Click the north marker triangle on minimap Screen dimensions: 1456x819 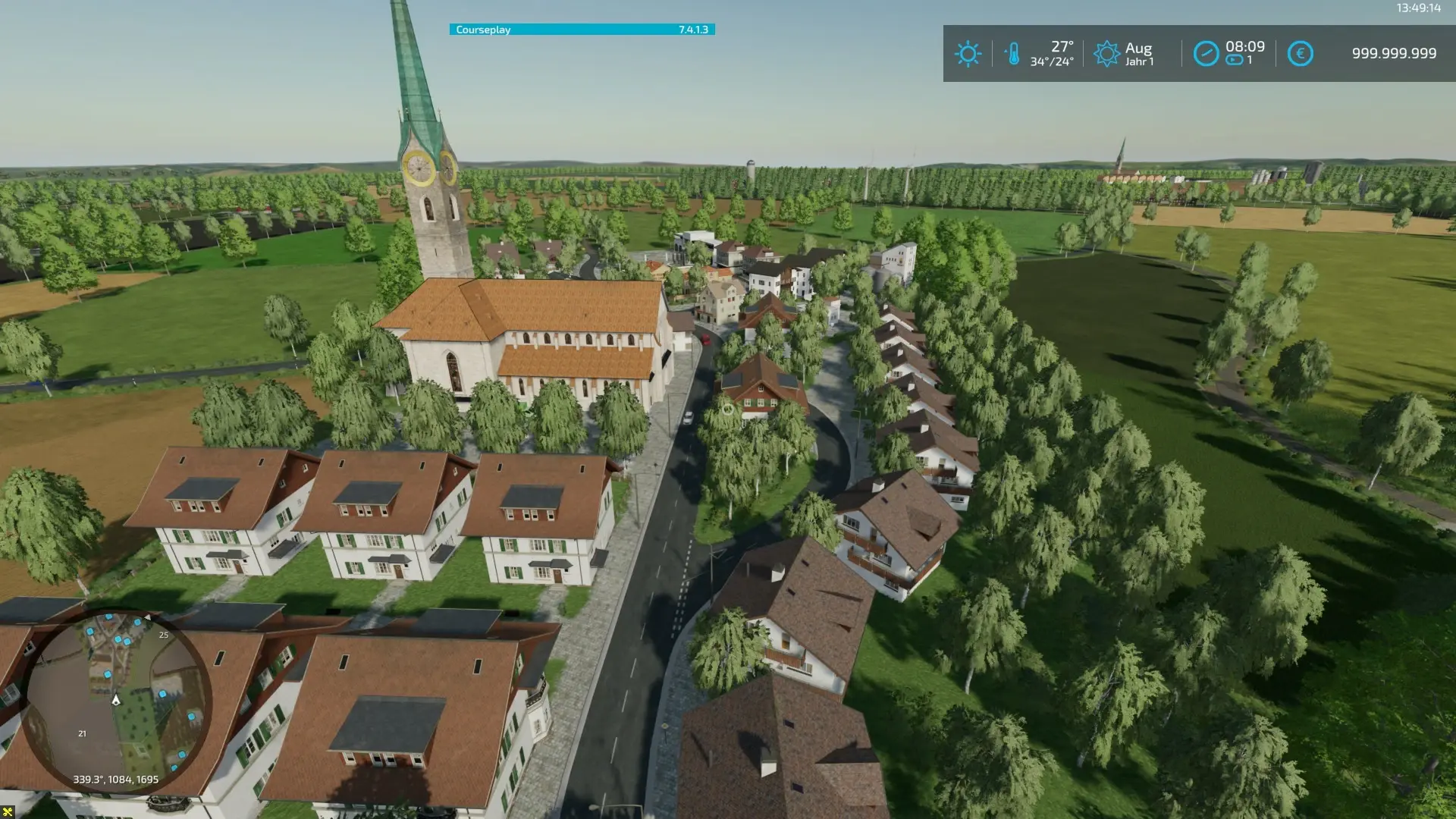click(x=148, y=617)
